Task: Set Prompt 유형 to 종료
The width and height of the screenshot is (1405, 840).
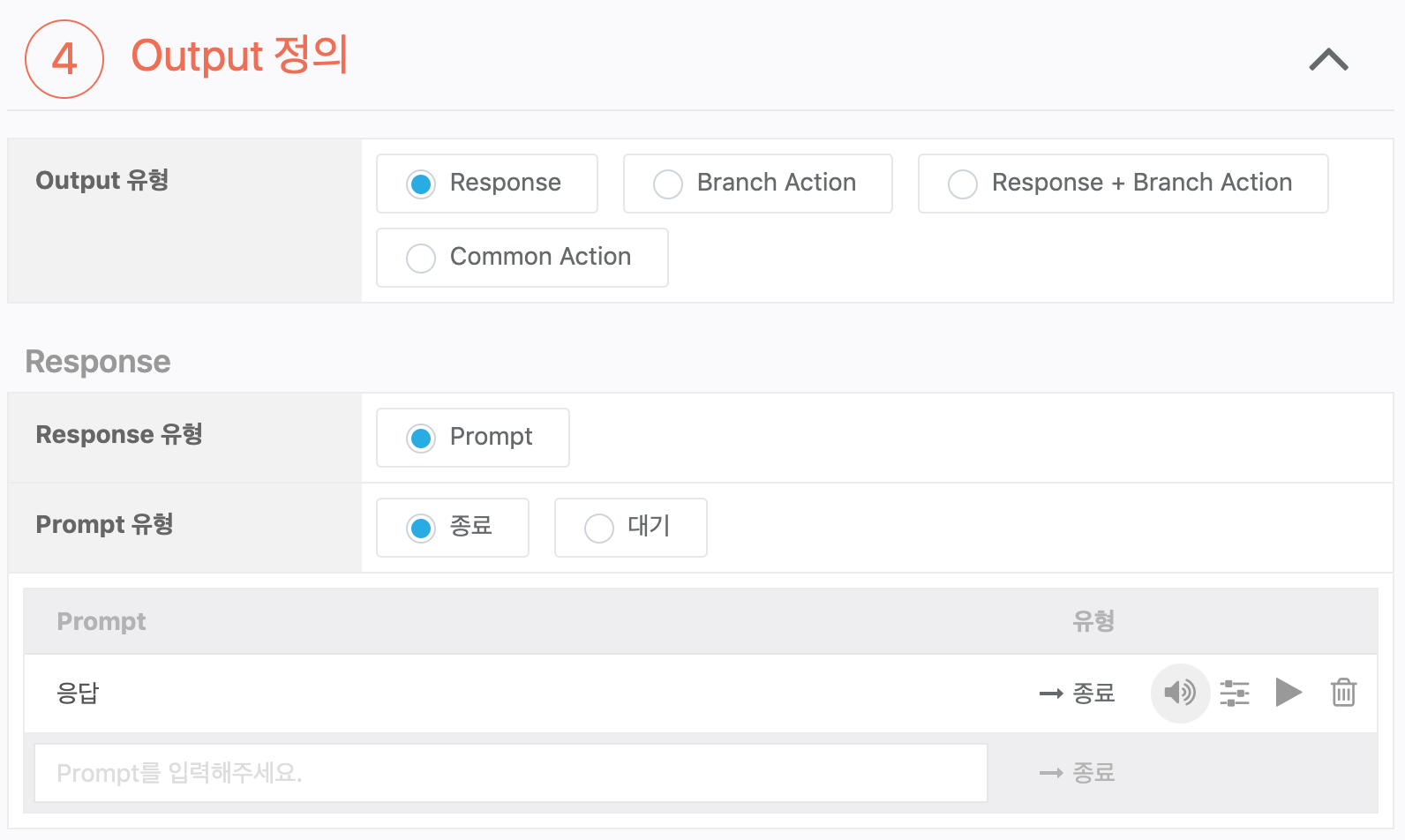Action: (421, 528)
